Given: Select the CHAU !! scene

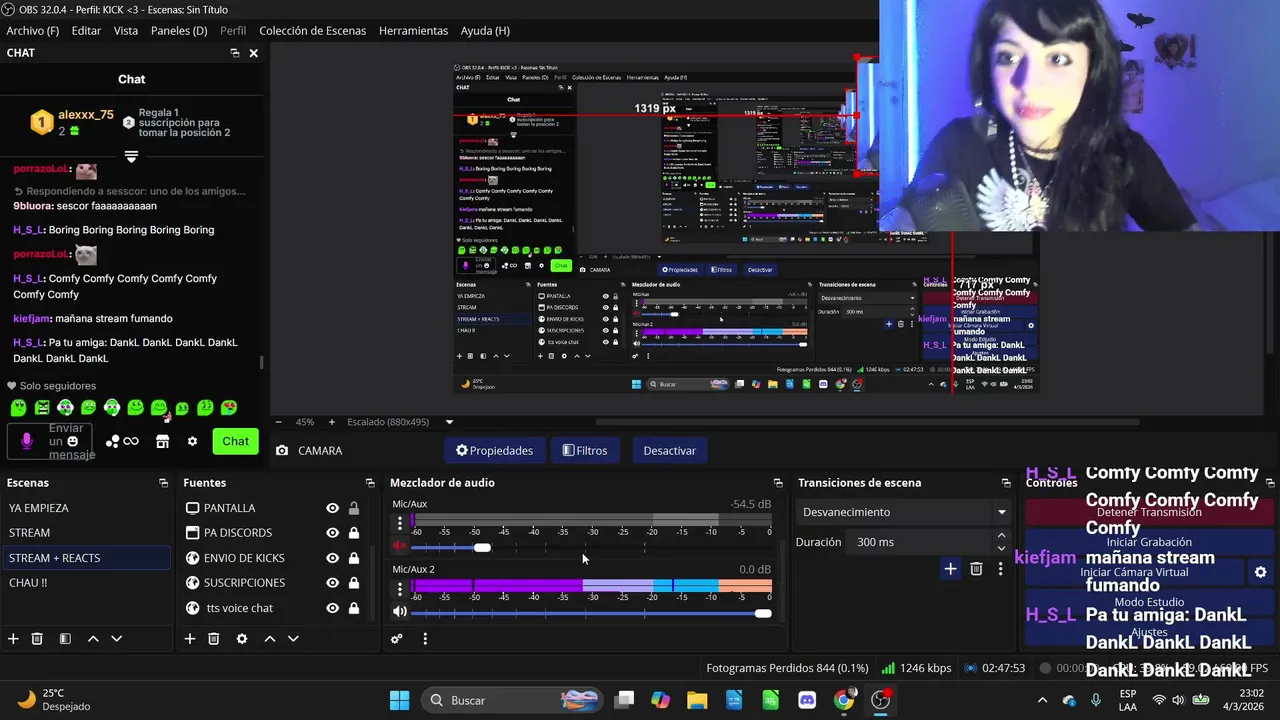Looking at the screenshot, I should (86, 583).
